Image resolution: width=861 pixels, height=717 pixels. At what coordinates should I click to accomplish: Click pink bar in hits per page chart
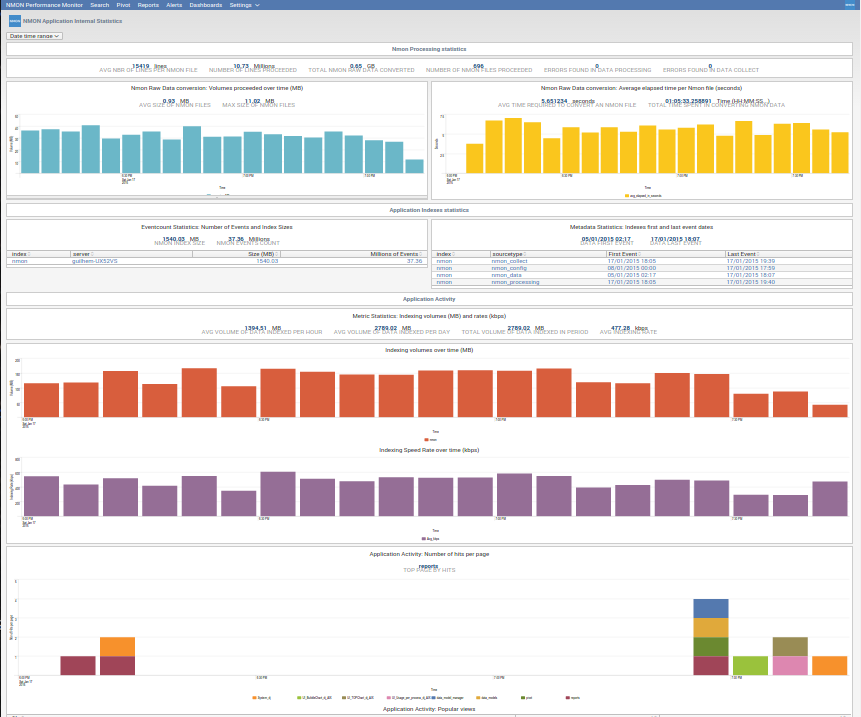790,666
